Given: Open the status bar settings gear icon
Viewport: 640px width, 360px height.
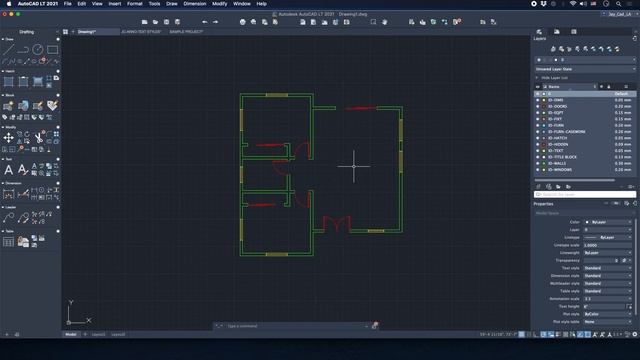Looking at the screenshot, I should coord(635,334).
